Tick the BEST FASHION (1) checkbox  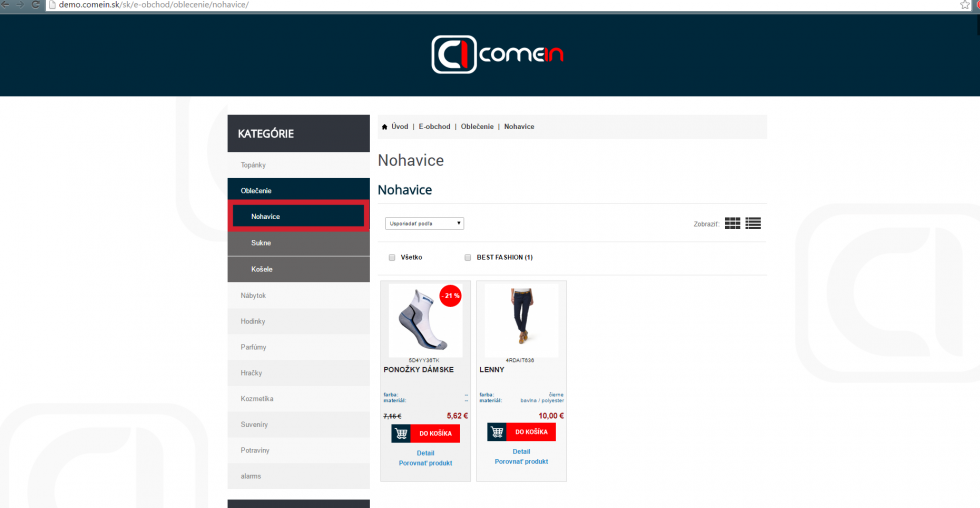[x=468, y=257]
